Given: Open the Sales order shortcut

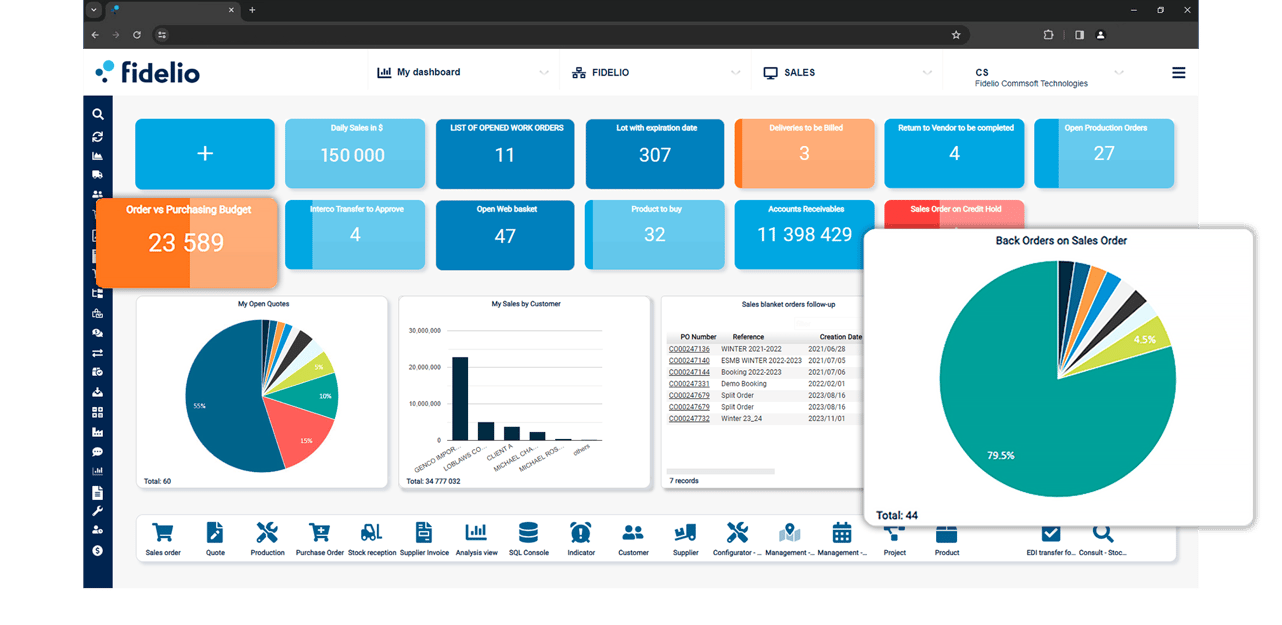Looking at the screenshot, I should 163,539.
